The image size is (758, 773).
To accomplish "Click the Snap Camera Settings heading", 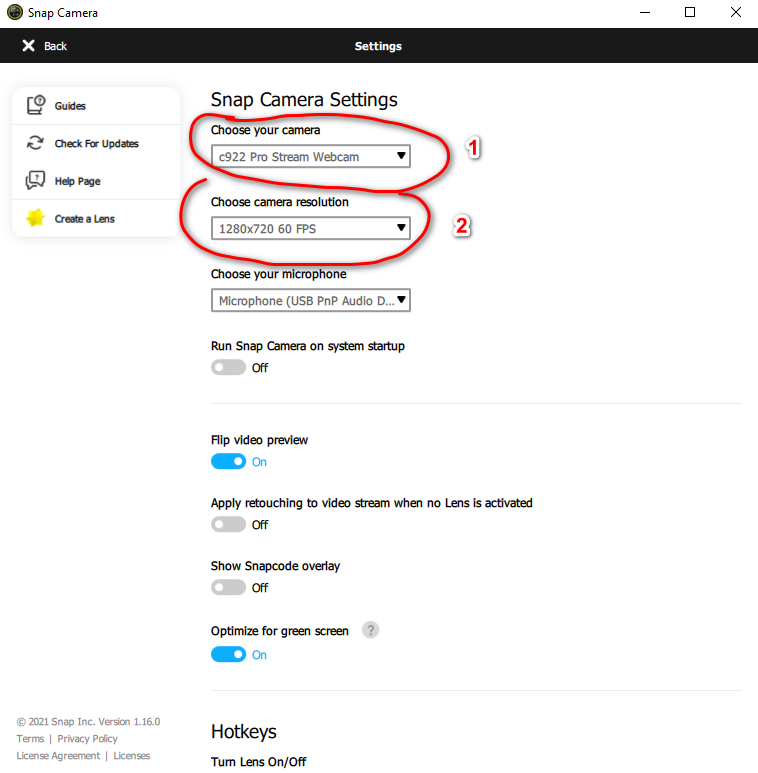I will 304,100.
